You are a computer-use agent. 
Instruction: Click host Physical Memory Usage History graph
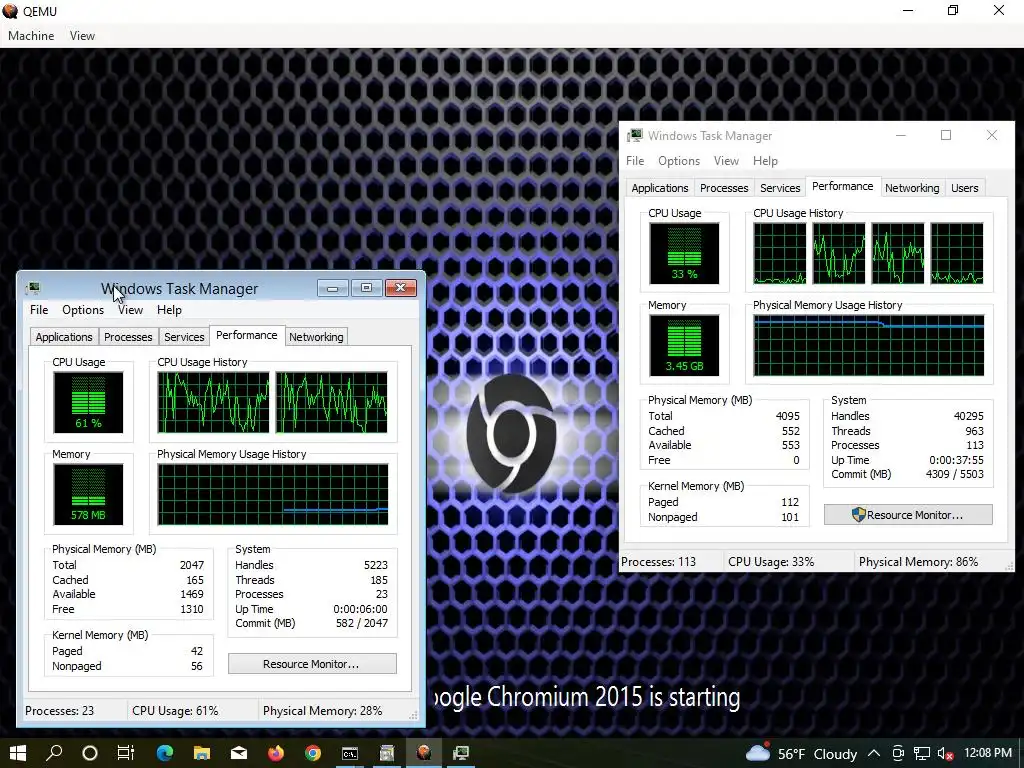[x=869, y=345]
